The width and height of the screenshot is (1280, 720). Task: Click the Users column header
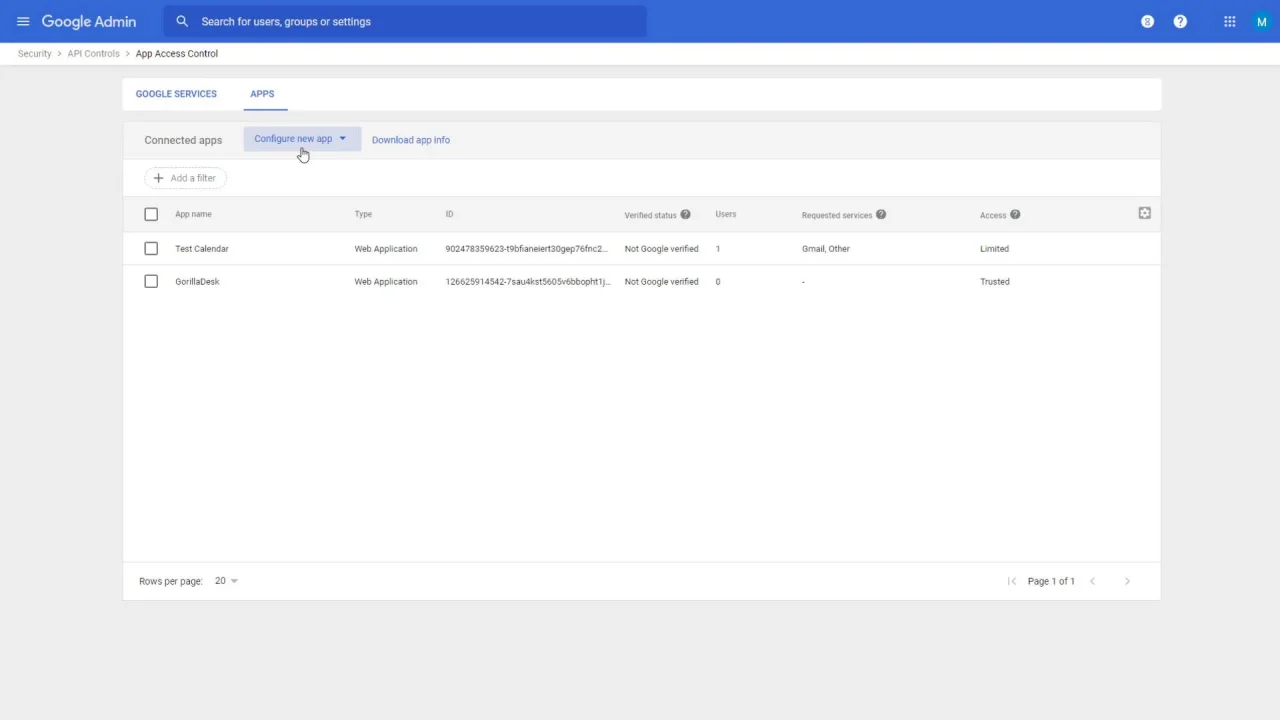[x=726, y=214]
